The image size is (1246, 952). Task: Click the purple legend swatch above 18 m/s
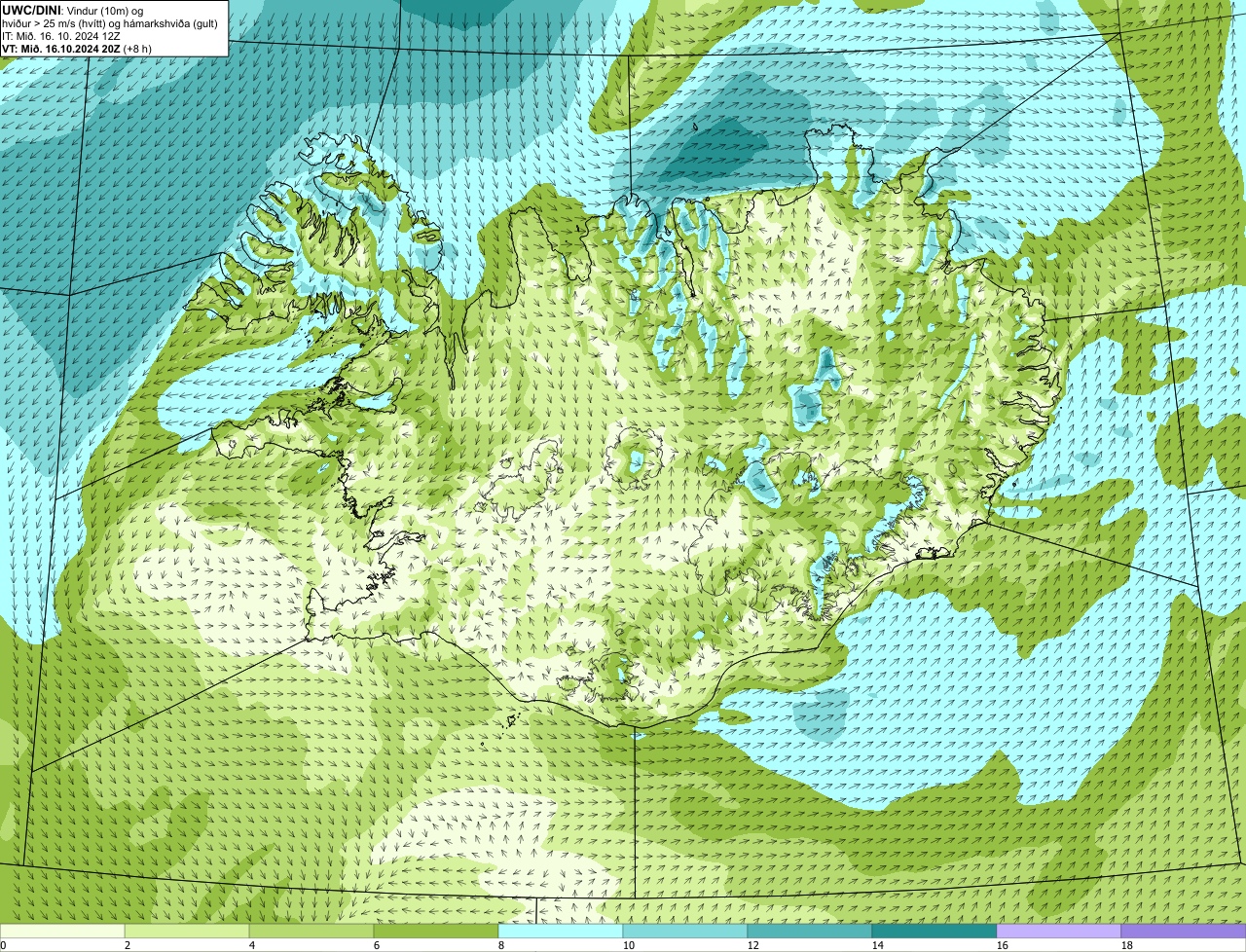coord(1184,932)
